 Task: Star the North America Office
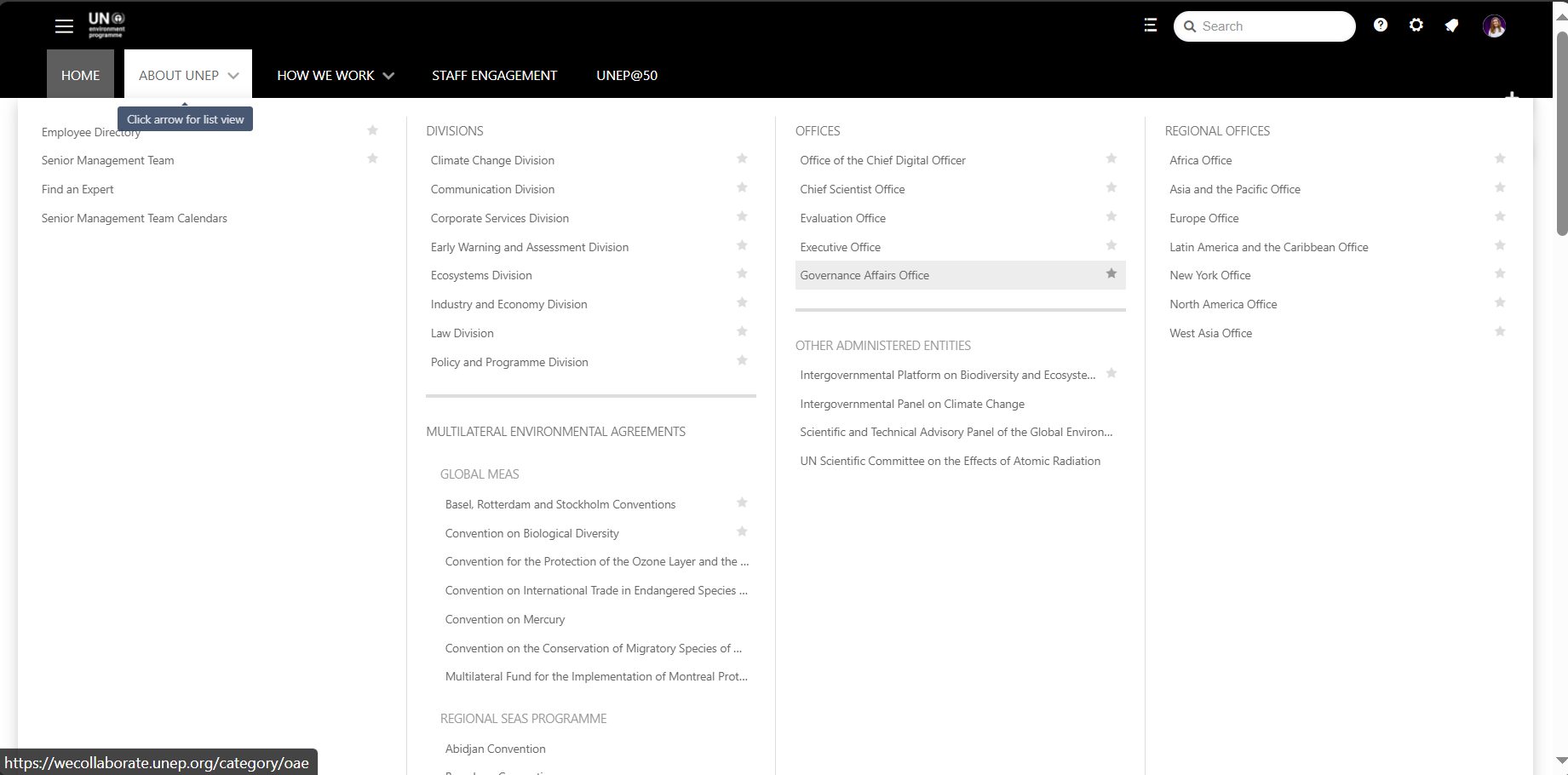point(1500,302)
